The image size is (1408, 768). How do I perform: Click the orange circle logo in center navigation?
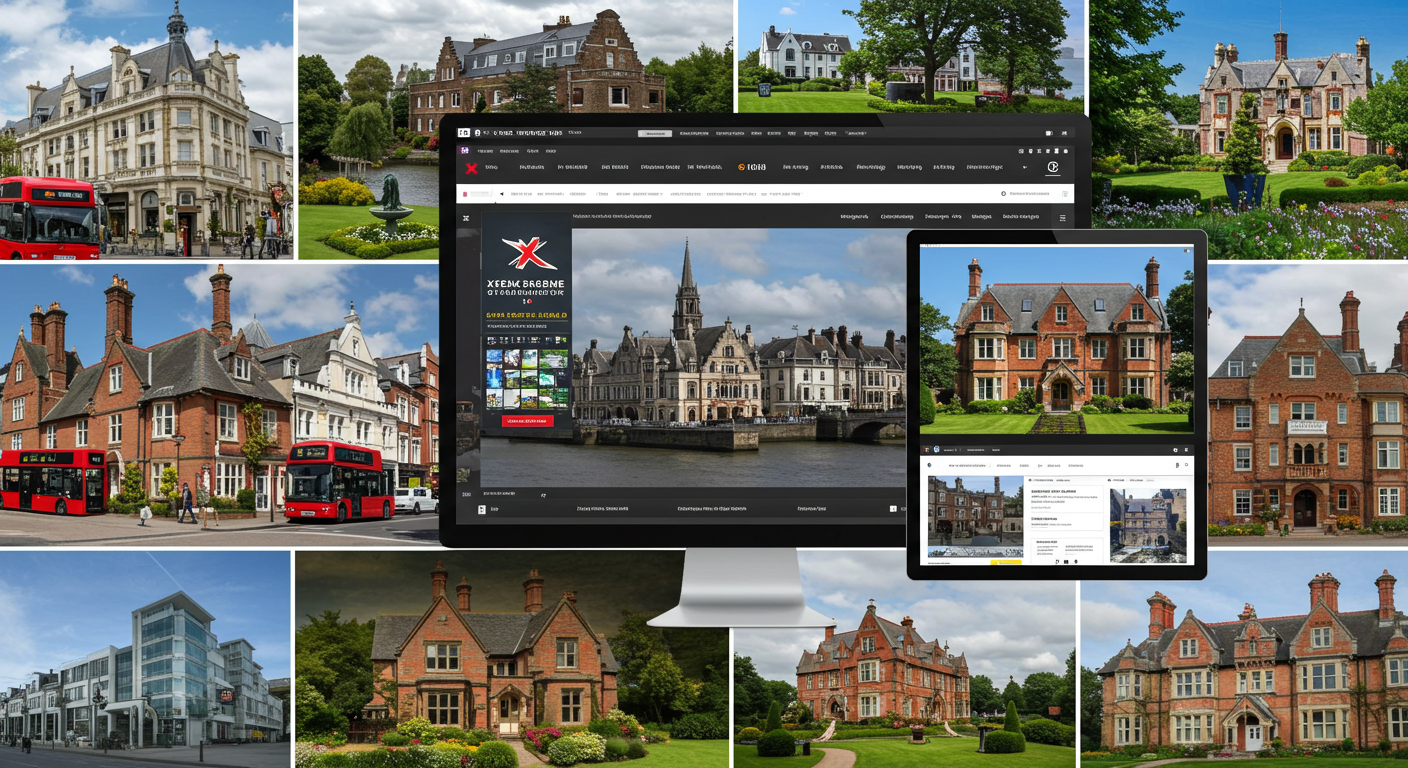742,168
